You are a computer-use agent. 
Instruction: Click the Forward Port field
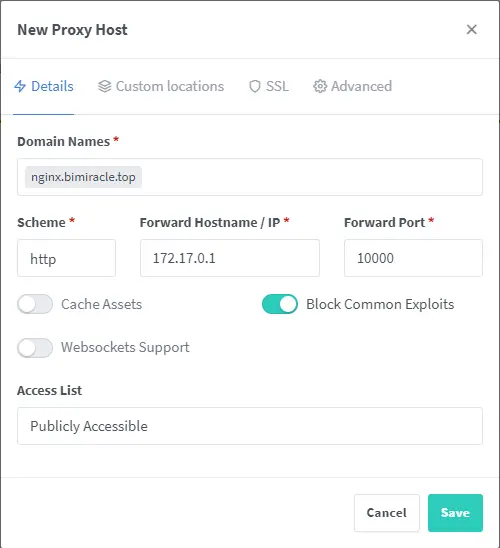click(413, 258)
